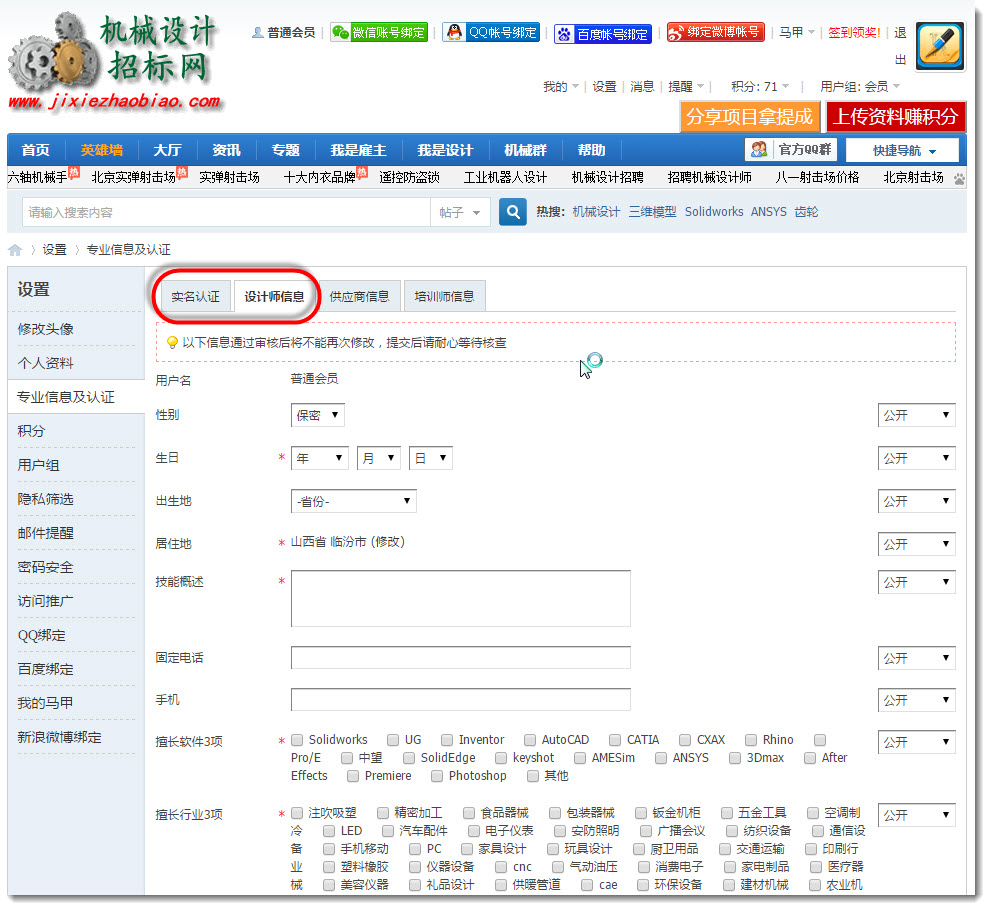Open the 技能概述 privacy 公开 dropdown
This screenshot has width=990, height=910.
pos(916,582)
